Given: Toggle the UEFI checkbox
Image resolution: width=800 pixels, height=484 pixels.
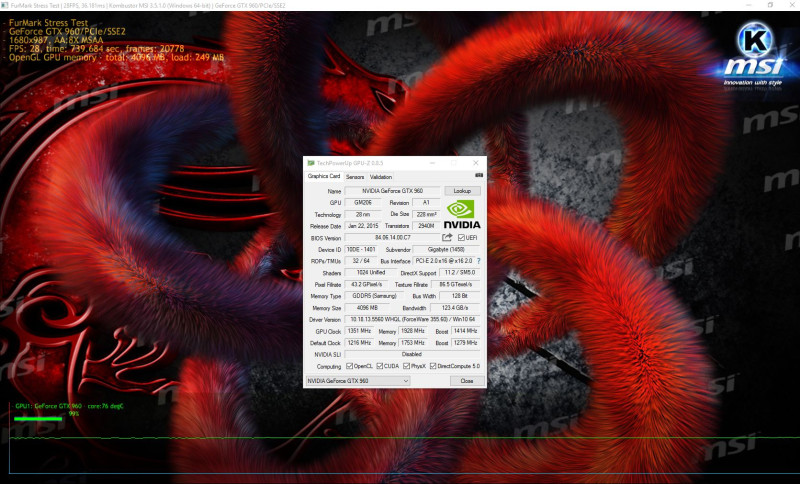Looking at the screenshot, I should click(461, 238).
